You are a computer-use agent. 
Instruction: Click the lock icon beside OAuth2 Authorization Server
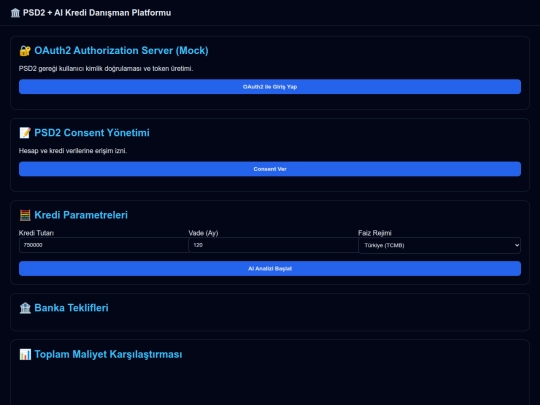[x=25, y=51]
